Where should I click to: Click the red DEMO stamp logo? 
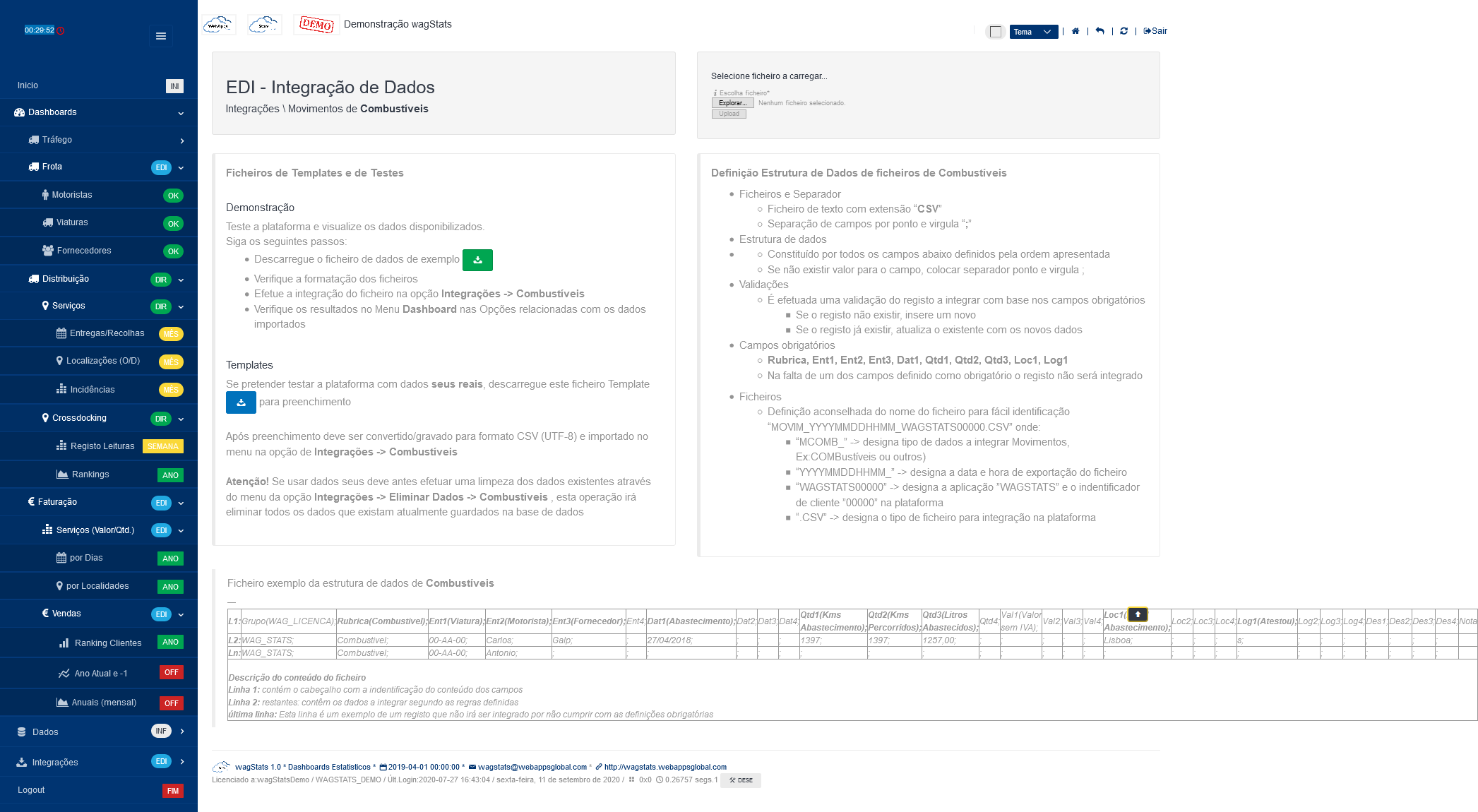(316, 25)
